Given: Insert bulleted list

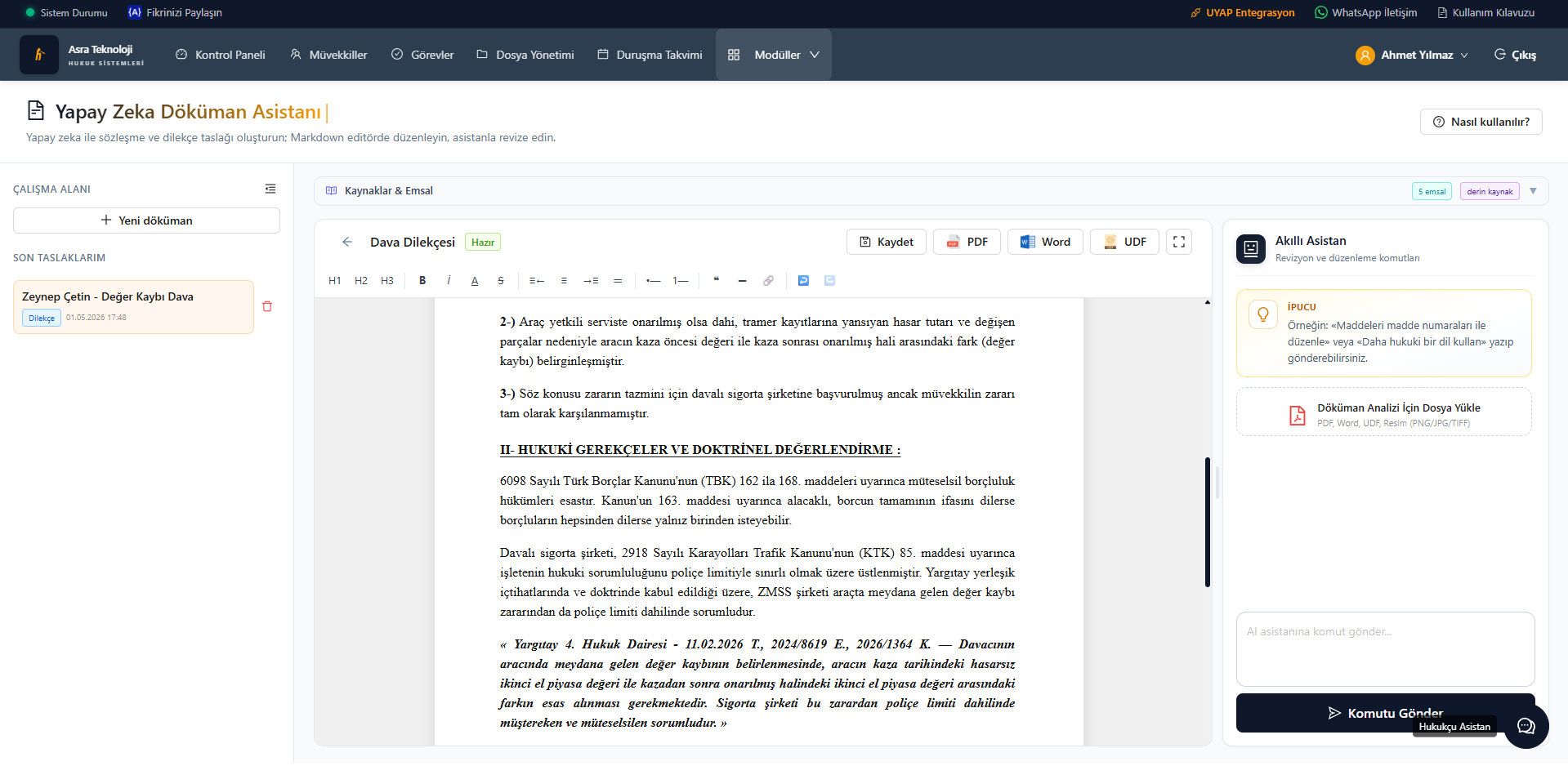Looking at the screenshot, I should click(x=654, y=281).
